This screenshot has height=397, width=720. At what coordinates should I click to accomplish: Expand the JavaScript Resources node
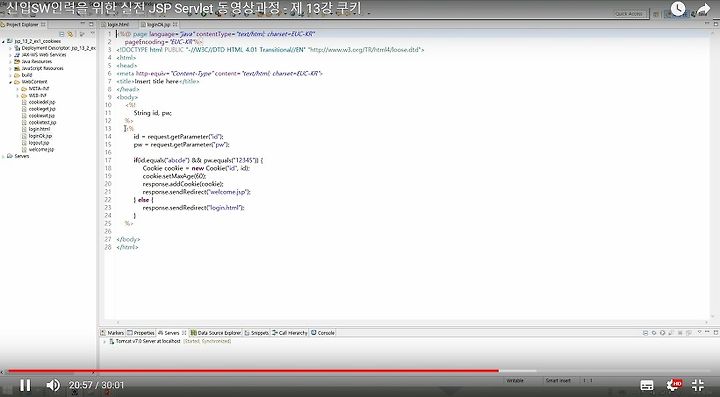coord(10,68)
